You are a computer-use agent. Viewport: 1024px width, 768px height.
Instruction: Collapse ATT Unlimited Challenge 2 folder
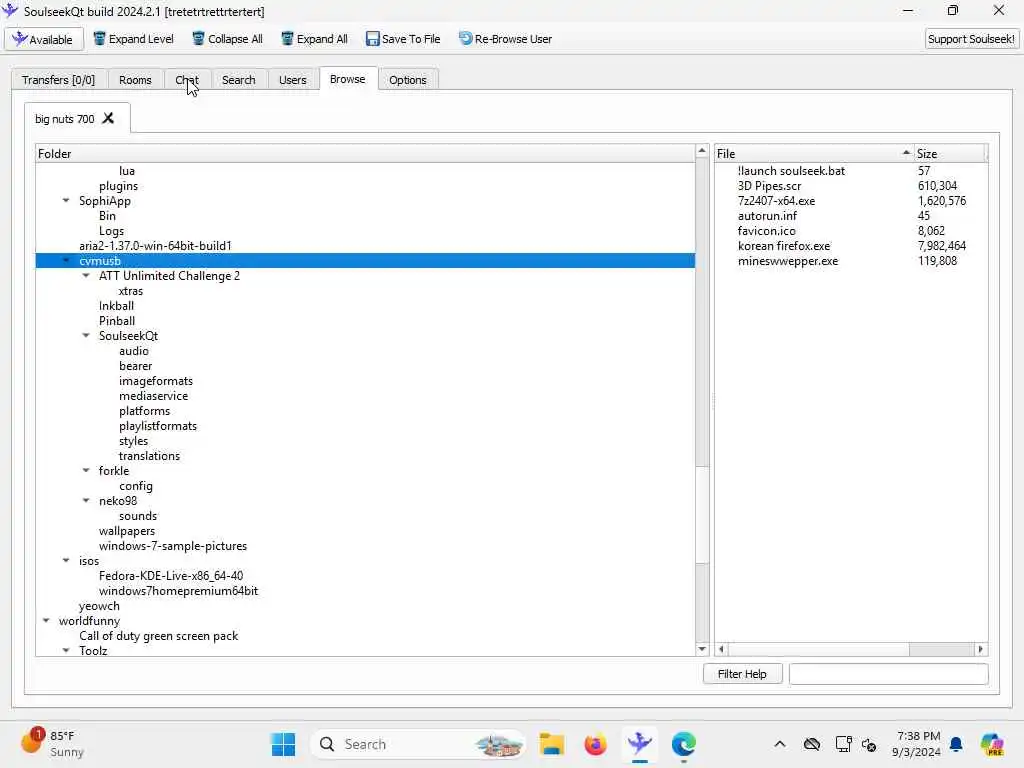pos(86,276)
